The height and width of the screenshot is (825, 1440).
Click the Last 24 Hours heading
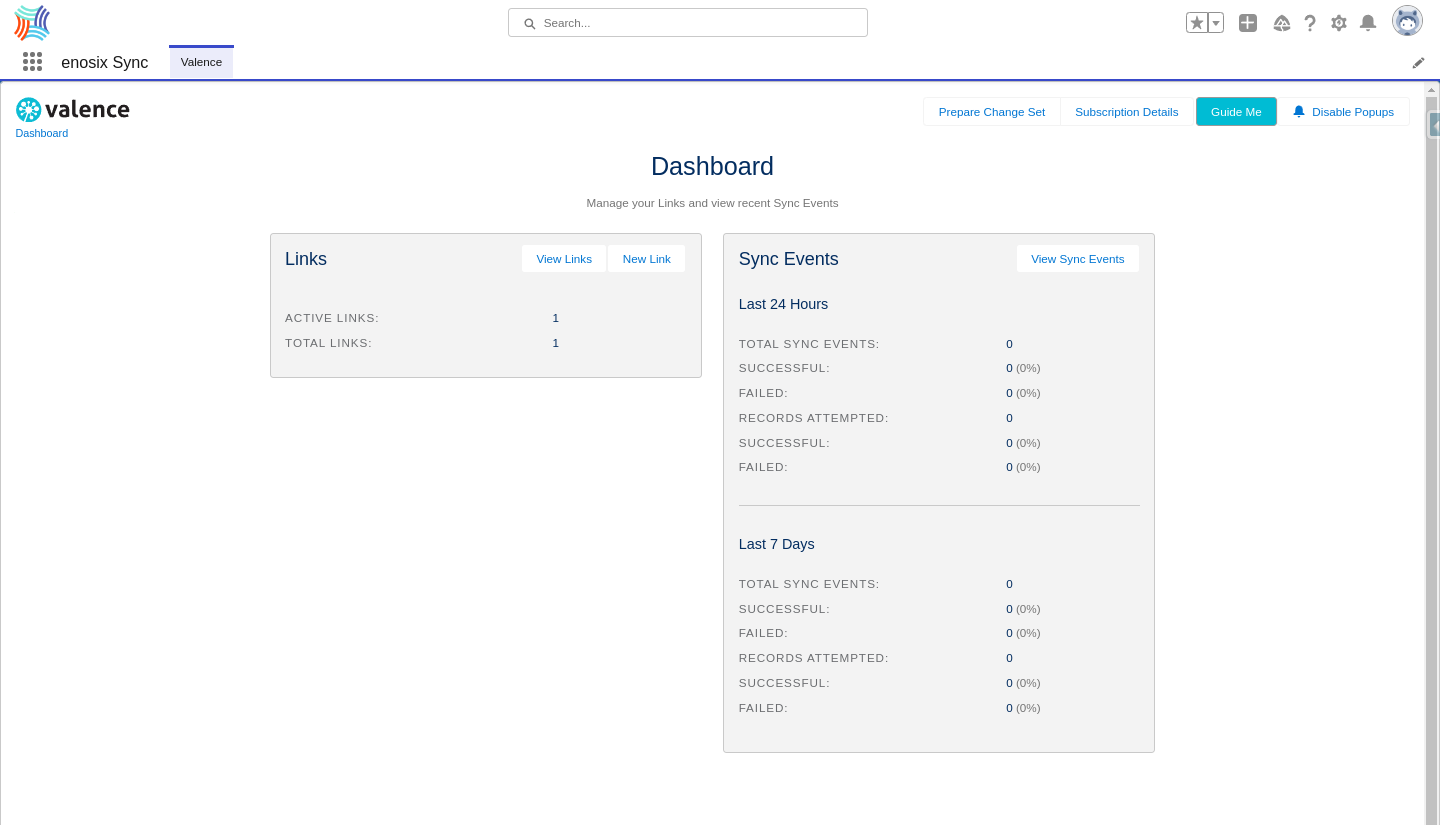(783, 304)
